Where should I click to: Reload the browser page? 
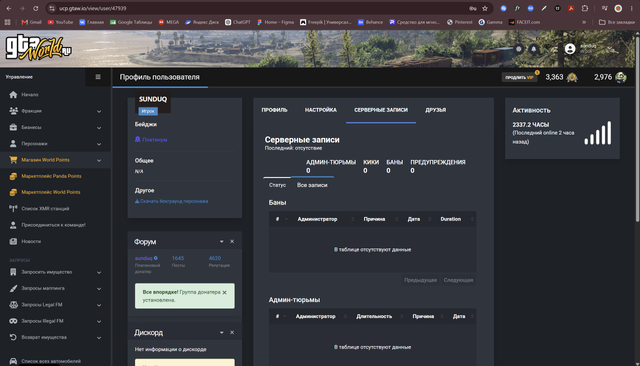point(36,8)
